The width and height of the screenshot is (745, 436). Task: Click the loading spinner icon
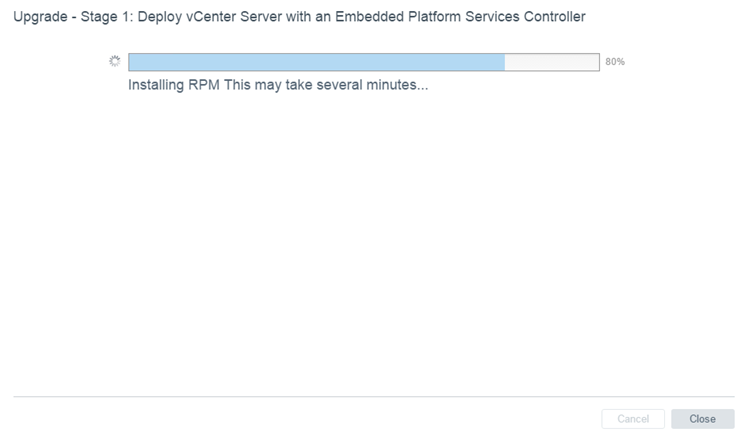115,61
